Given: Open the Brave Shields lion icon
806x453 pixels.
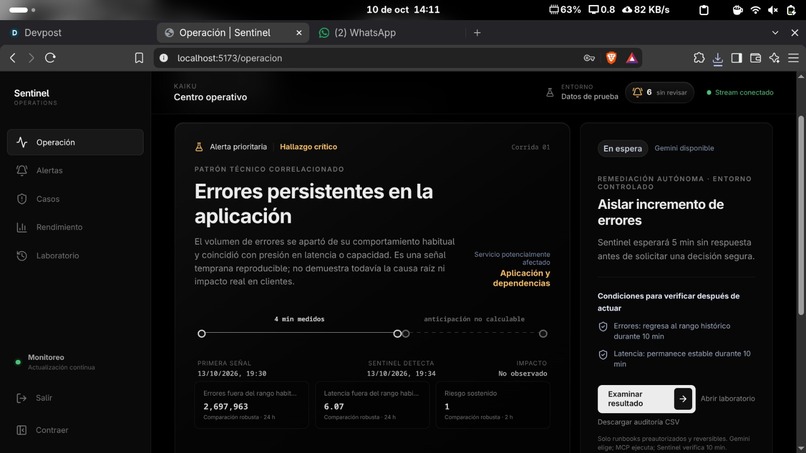Looking at the screenshot, I should 611,58.
